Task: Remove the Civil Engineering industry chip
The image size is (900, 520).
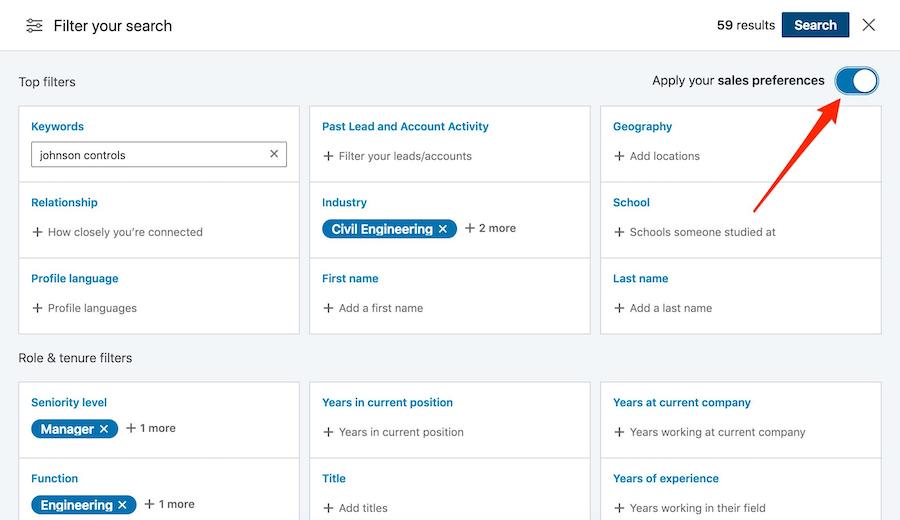Action: coord(443,229)
